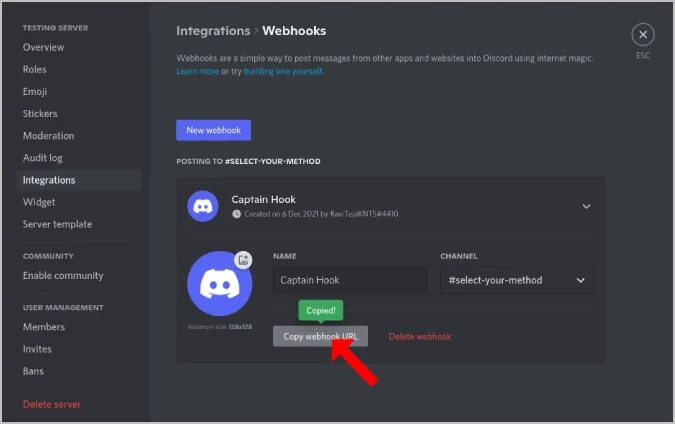Image resolution: width=675 pixels, height=424 pixels.
Task: Click the clock icon beside creation date
Action: (236, 214)
